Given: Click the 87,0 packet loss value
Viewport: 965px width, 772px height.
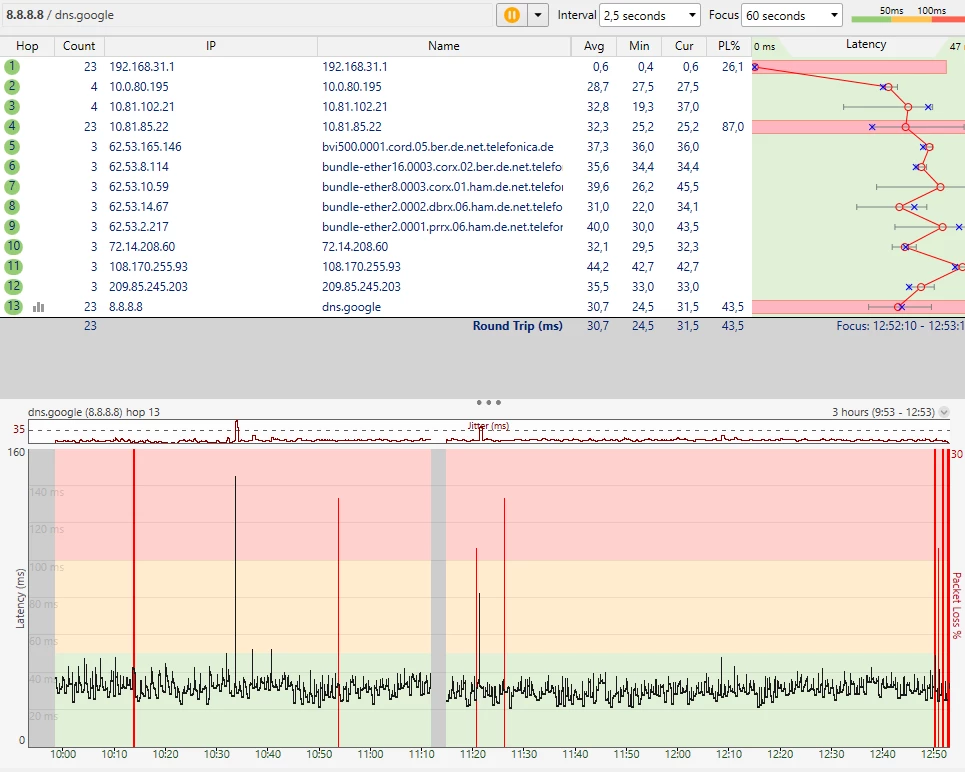Looking at the screenshot, I should point(732,127).
